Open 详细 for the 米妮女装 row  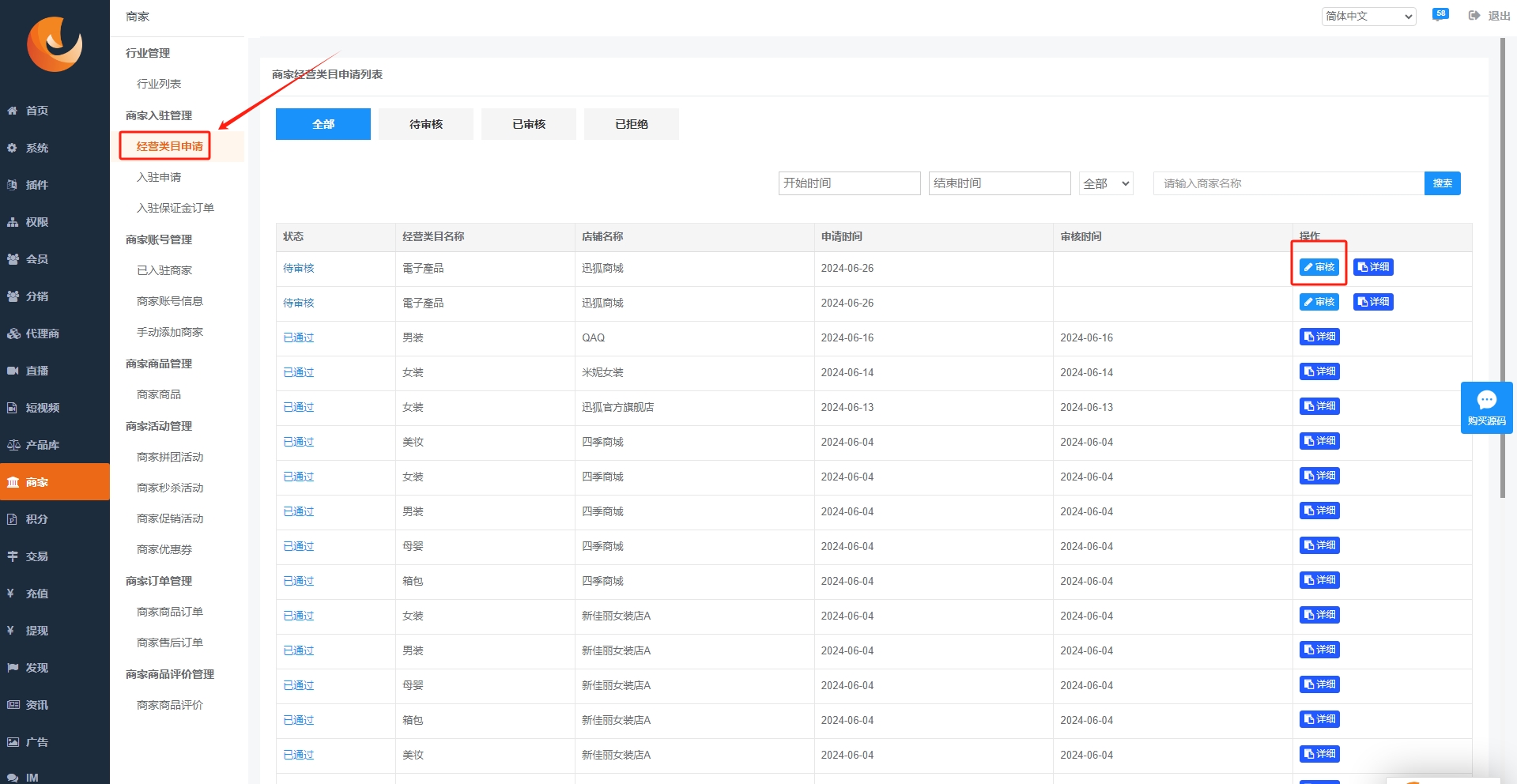coord(1319,371)
